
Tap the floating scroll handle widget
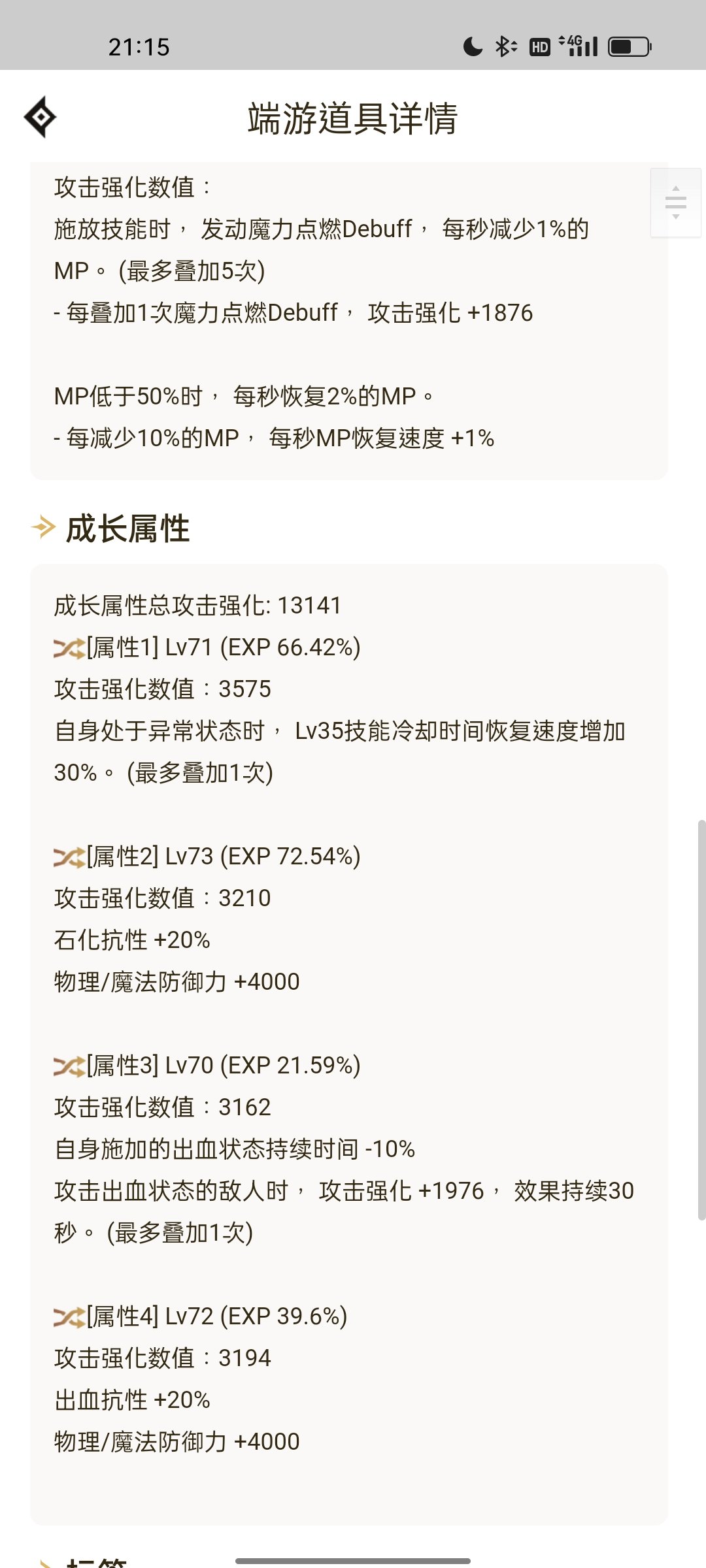click(x=676, y=203)
